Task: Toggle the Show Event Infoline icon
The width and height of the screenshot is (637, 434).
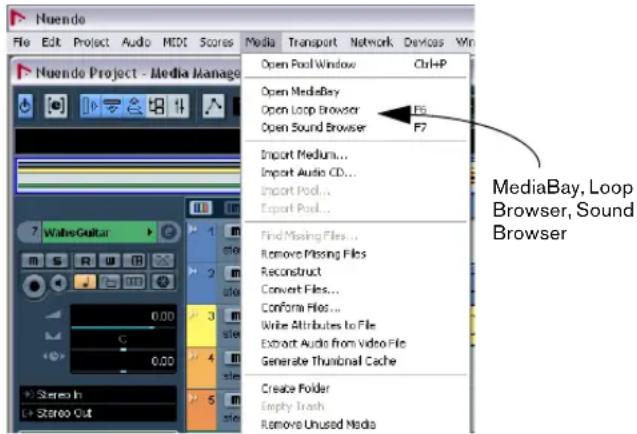Action: 111,106
